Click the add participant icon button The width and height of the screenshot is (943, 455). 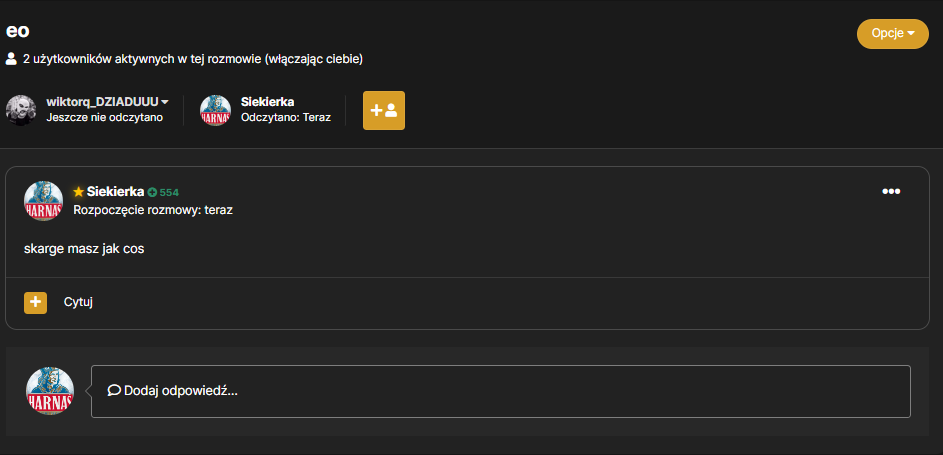(384, 111)
